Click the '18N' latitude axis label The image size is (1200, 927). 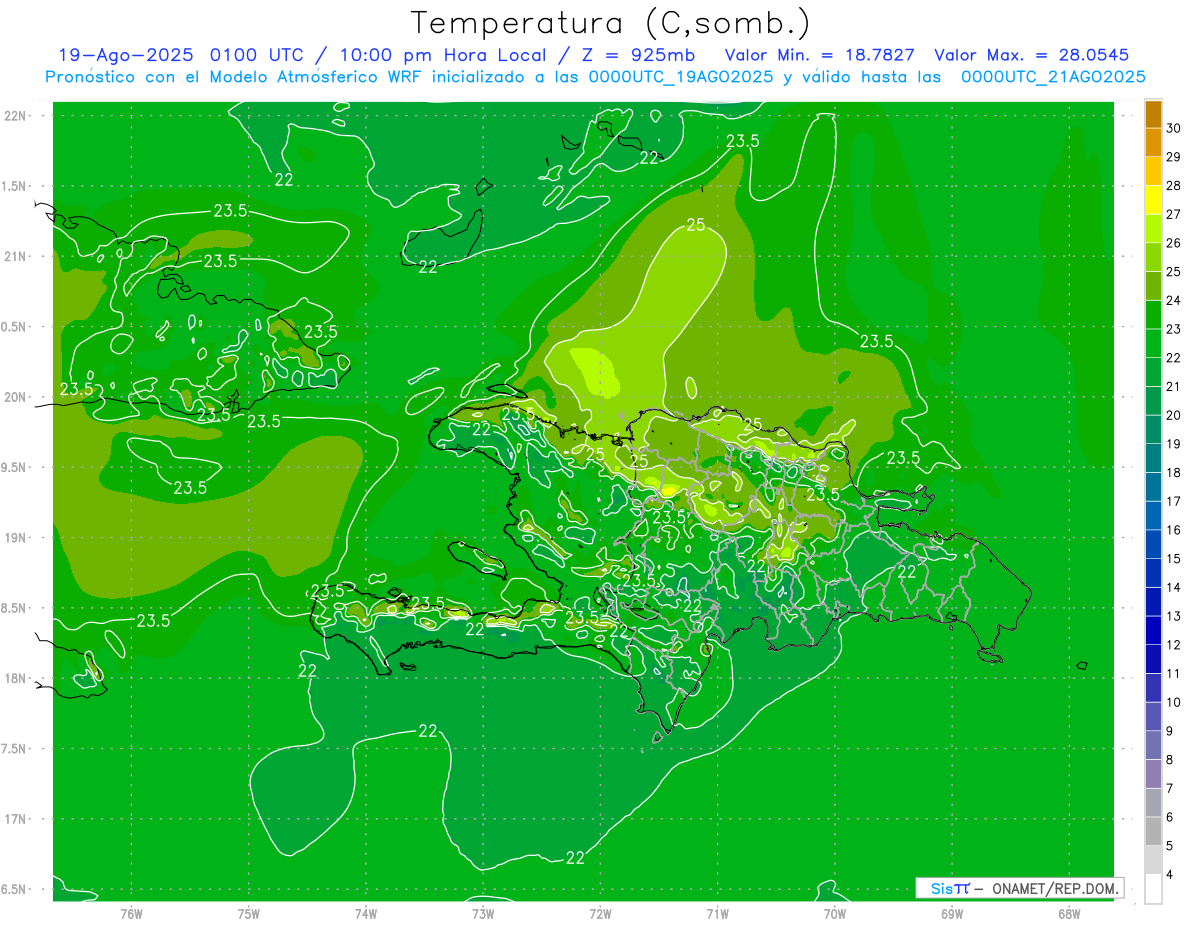coord(15,678)
